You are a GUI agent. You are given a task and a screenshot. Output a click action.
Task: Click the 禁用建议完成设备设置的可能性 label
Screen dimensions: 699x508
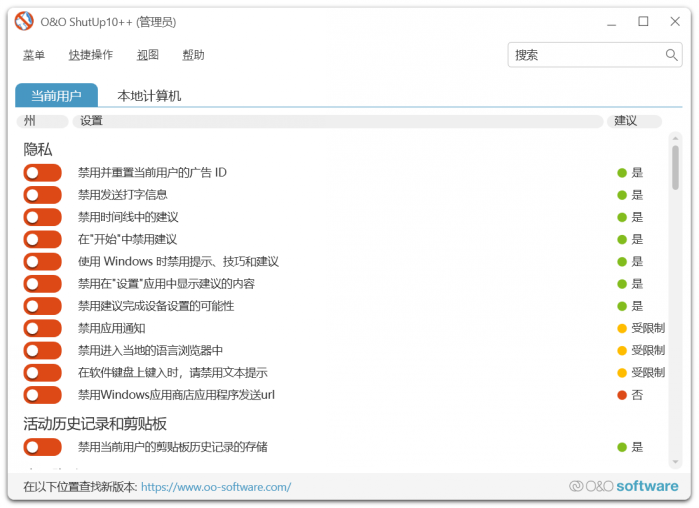coord(156,306)
